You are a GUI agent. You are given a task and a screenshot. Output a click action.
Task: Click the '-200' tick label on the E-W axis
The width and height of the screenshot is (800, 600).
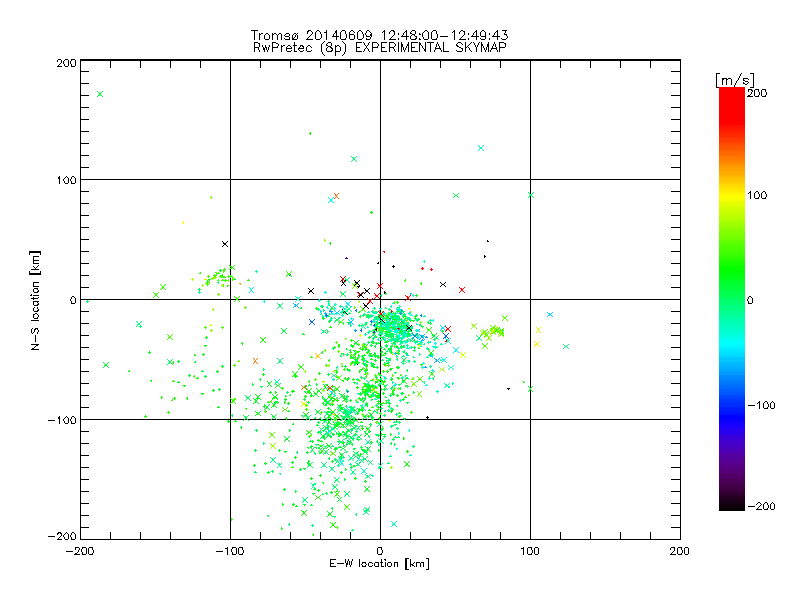[x=80, y=551]
